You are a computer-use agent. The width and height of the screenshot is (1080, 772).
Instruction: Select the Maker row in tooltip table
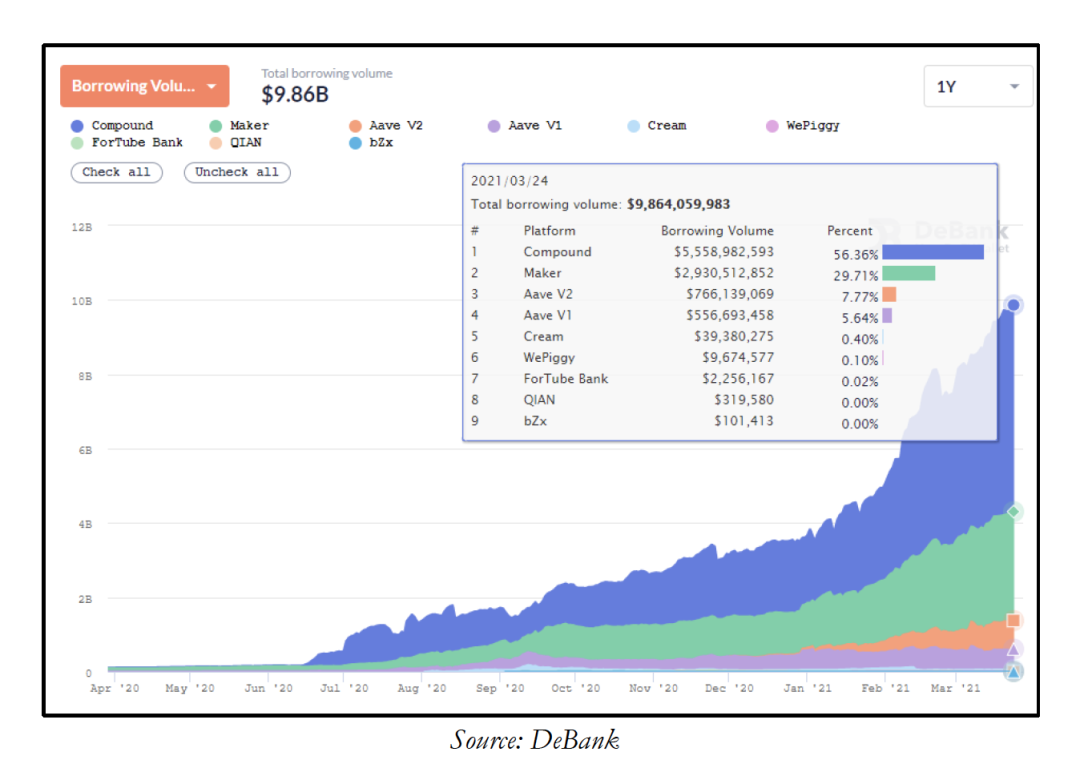click(x=729, y=273)
